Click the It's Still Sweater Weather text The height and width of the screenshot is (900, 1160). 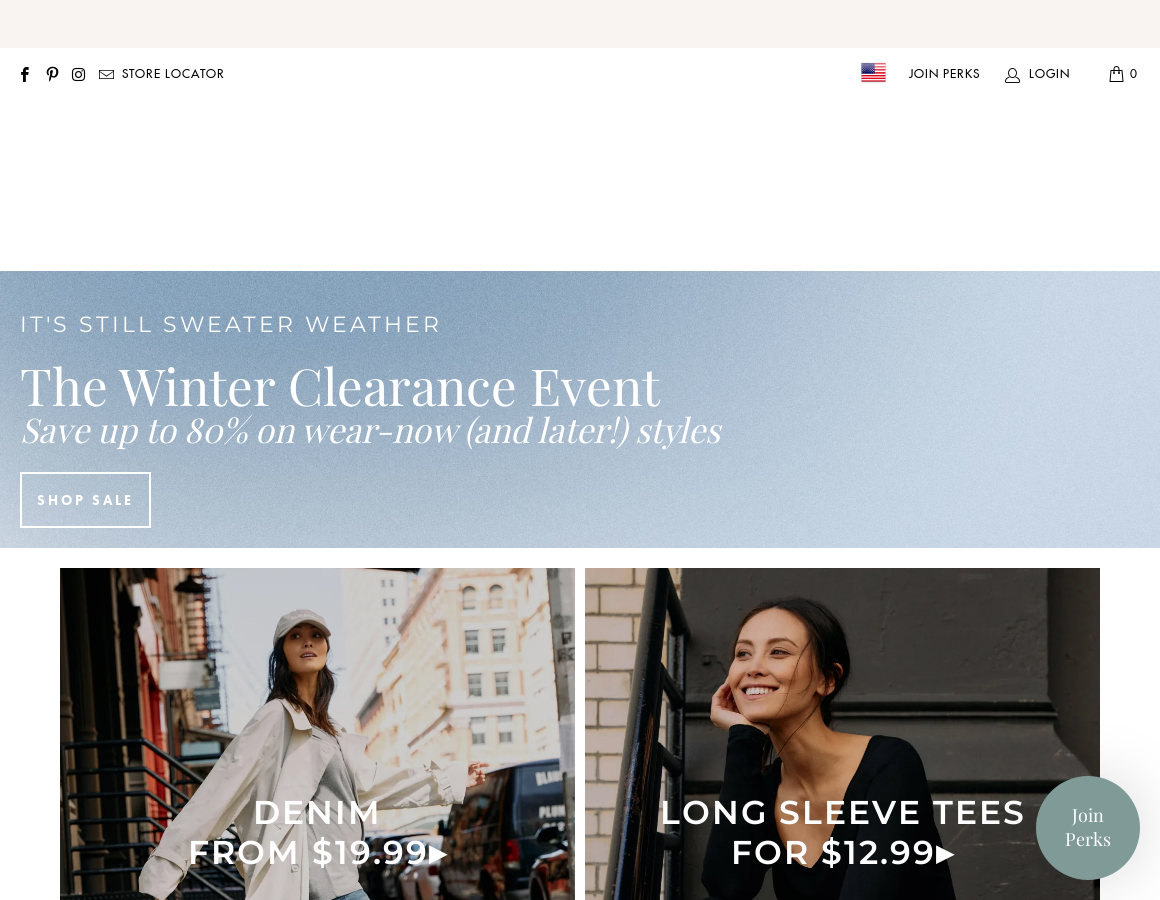[230, 325]
